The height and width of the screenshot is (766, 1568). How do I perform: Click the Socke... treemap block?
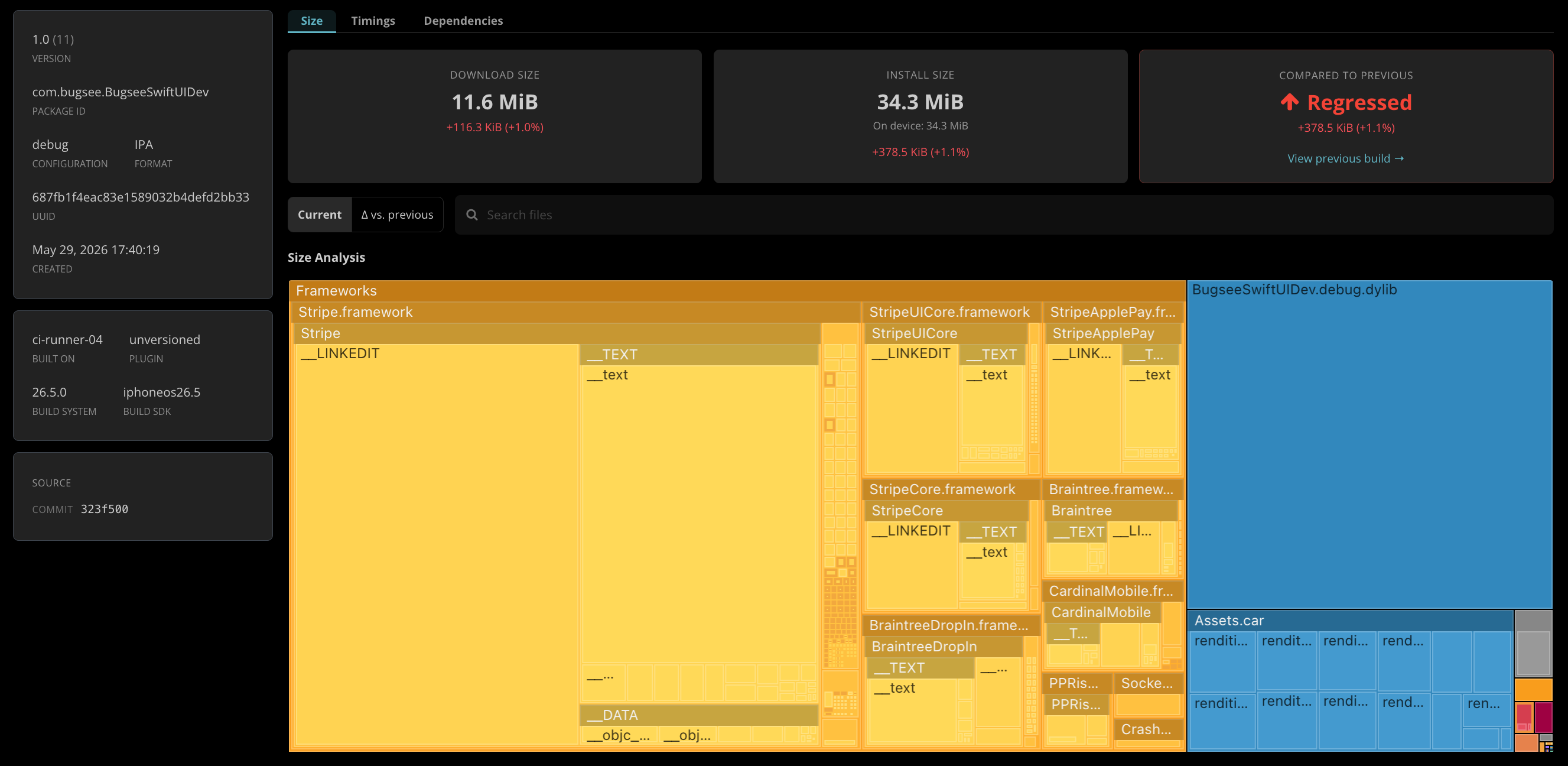(1149, 683)
